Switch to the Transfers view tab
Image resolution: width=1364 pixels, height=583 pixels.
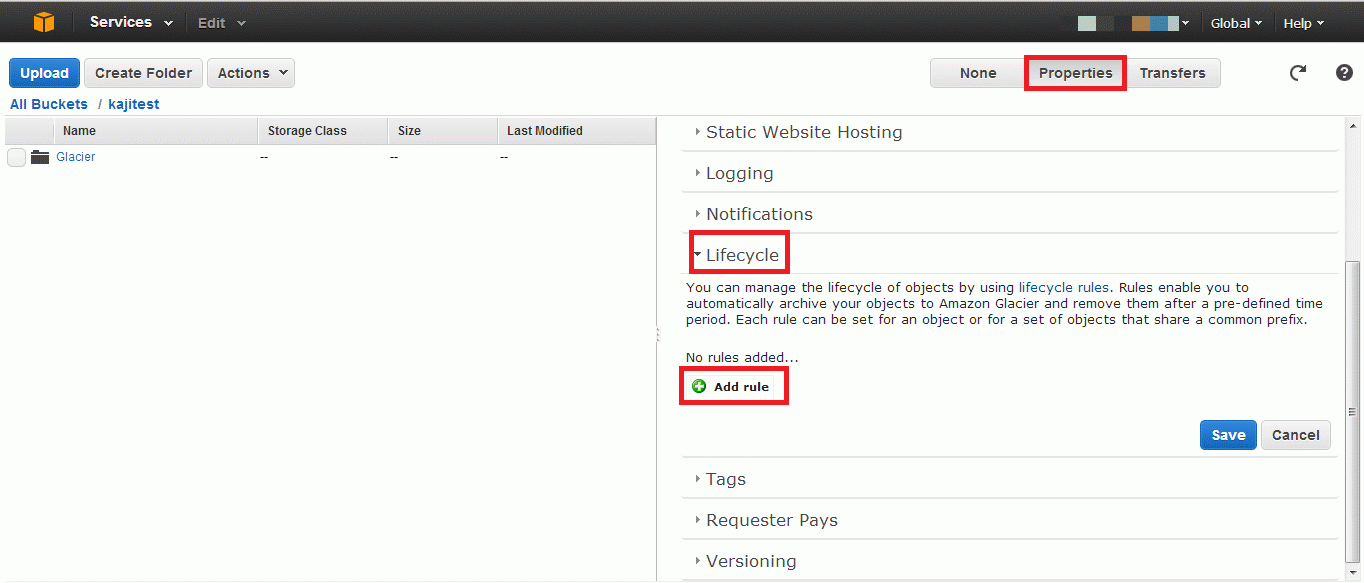click(x=1172, y=73)
